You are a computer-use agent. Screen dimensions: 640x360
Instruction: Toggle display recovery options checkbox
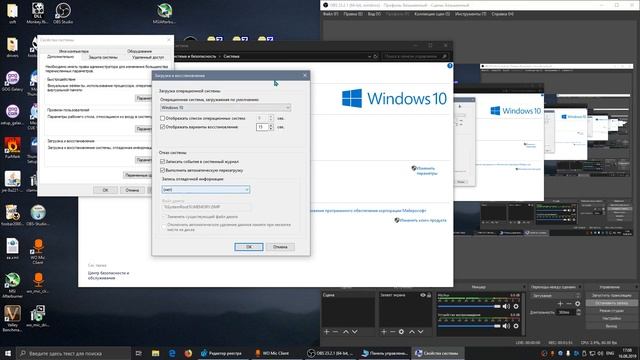[162, 127]
